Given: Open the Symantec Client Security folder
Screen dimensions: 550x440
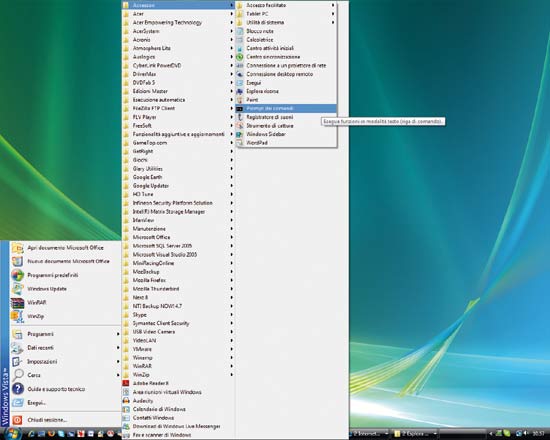Looking at the screenshot, I should (178, 323).
